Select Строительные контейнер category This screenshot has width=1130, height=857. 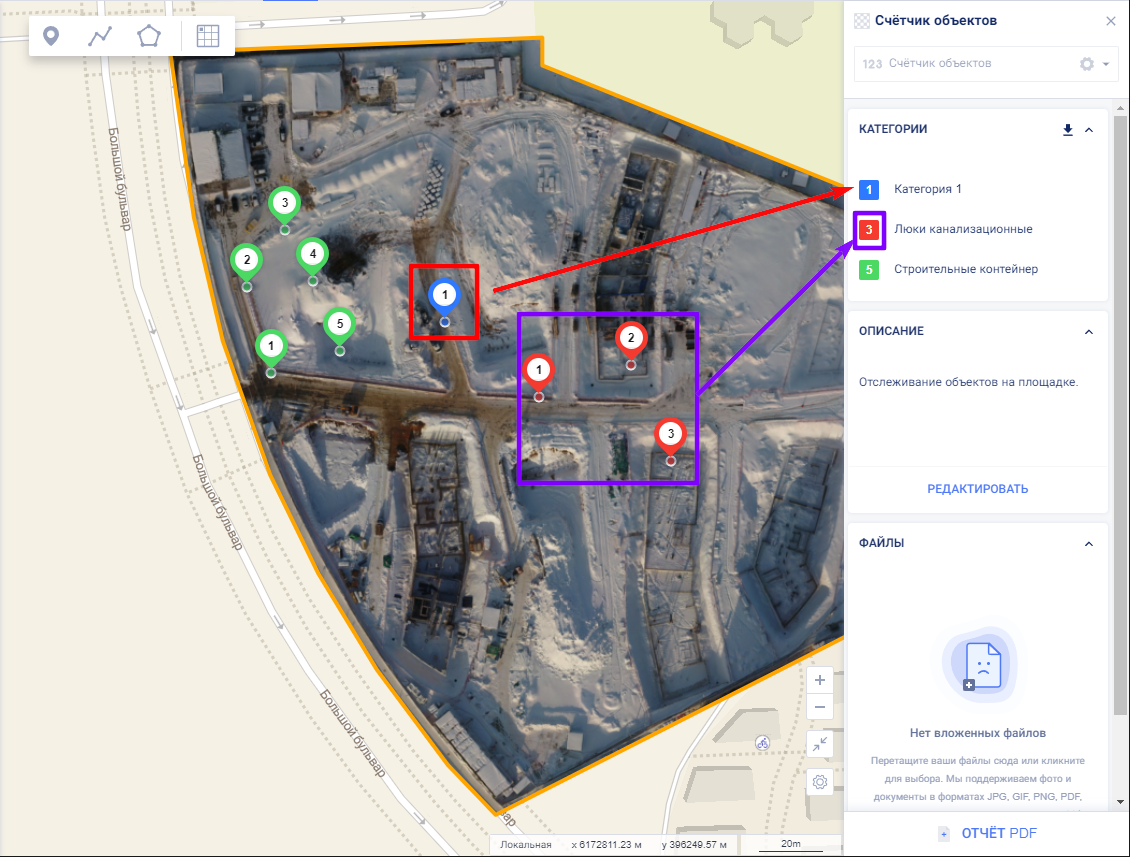pyautogui.click(x=965, y=269)
